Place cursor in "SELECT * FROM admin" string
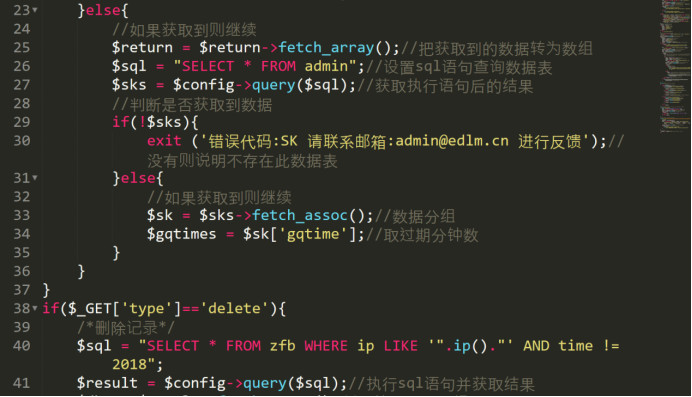This screenshot has height=397, width=692. (x=265, y=67)
